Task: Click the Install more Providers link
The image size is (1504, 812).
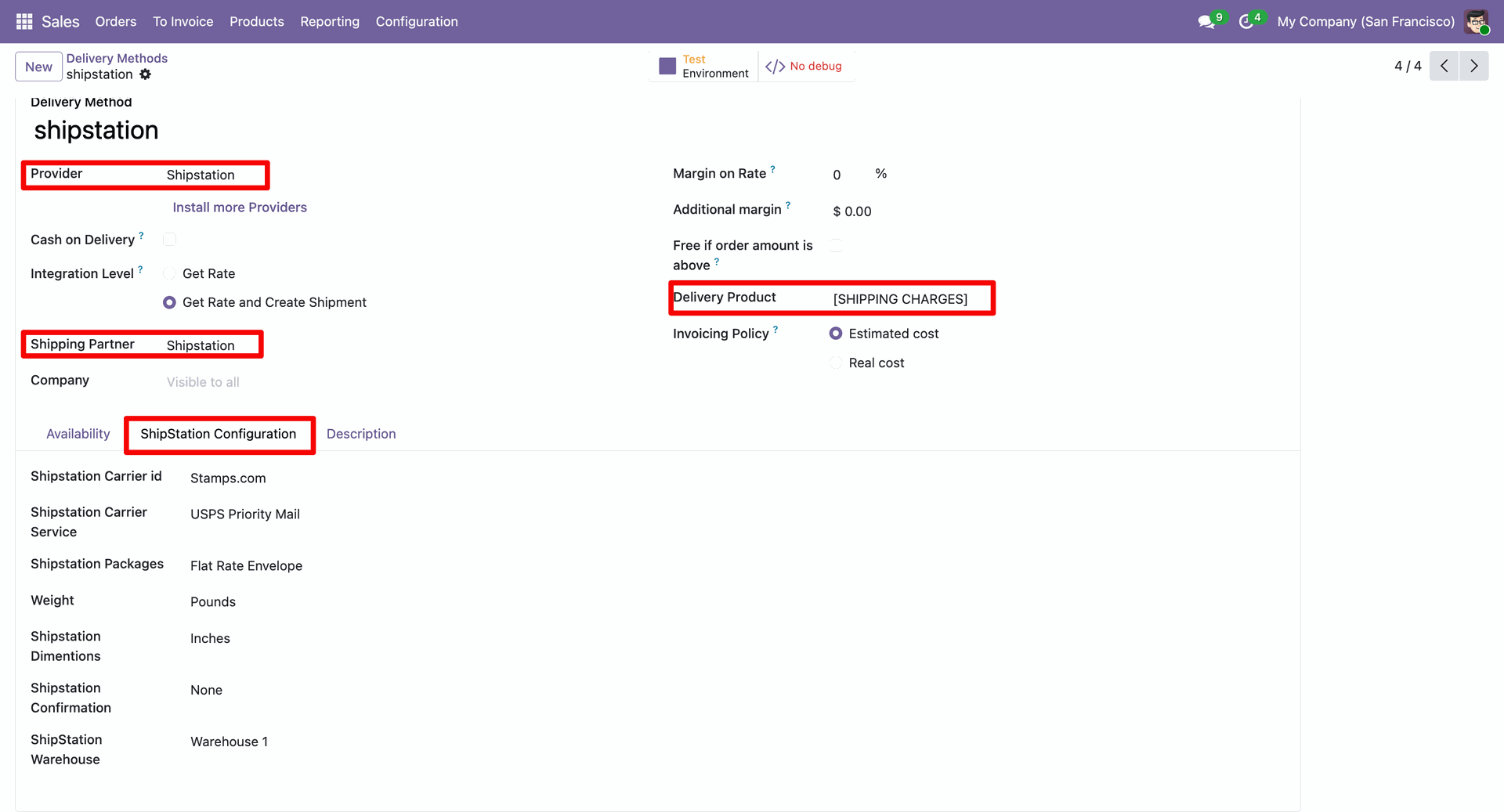Action: coord(240,208)
